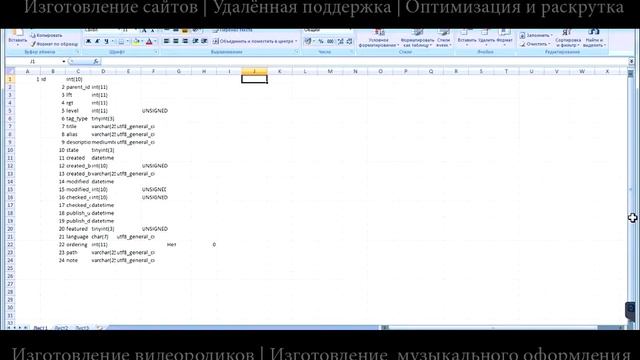Align text center icon
The width and height of the screenshot is (640, 360).
176,41
